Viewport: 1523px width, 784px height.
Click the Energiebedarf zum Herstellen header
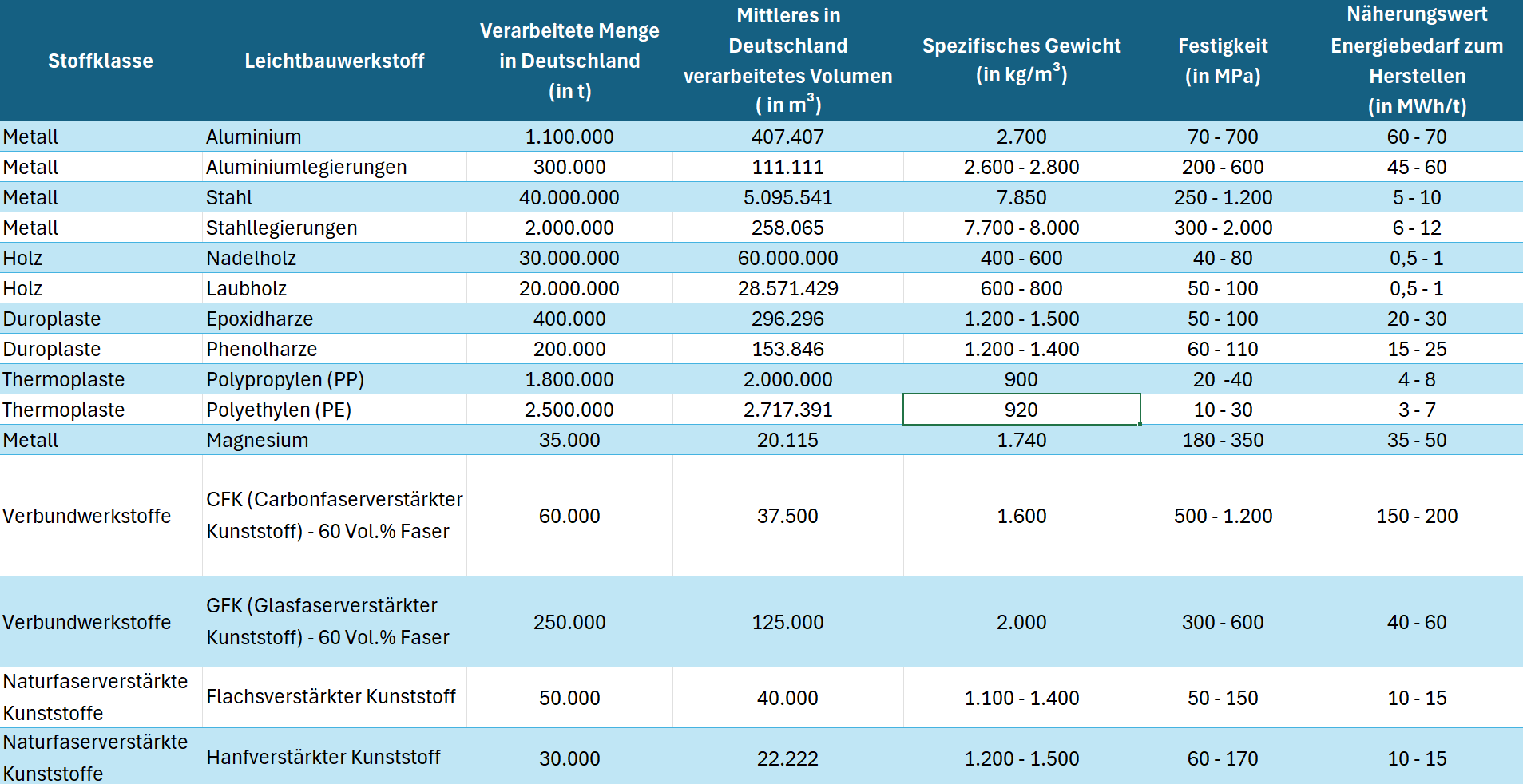tap(1416, 61)
